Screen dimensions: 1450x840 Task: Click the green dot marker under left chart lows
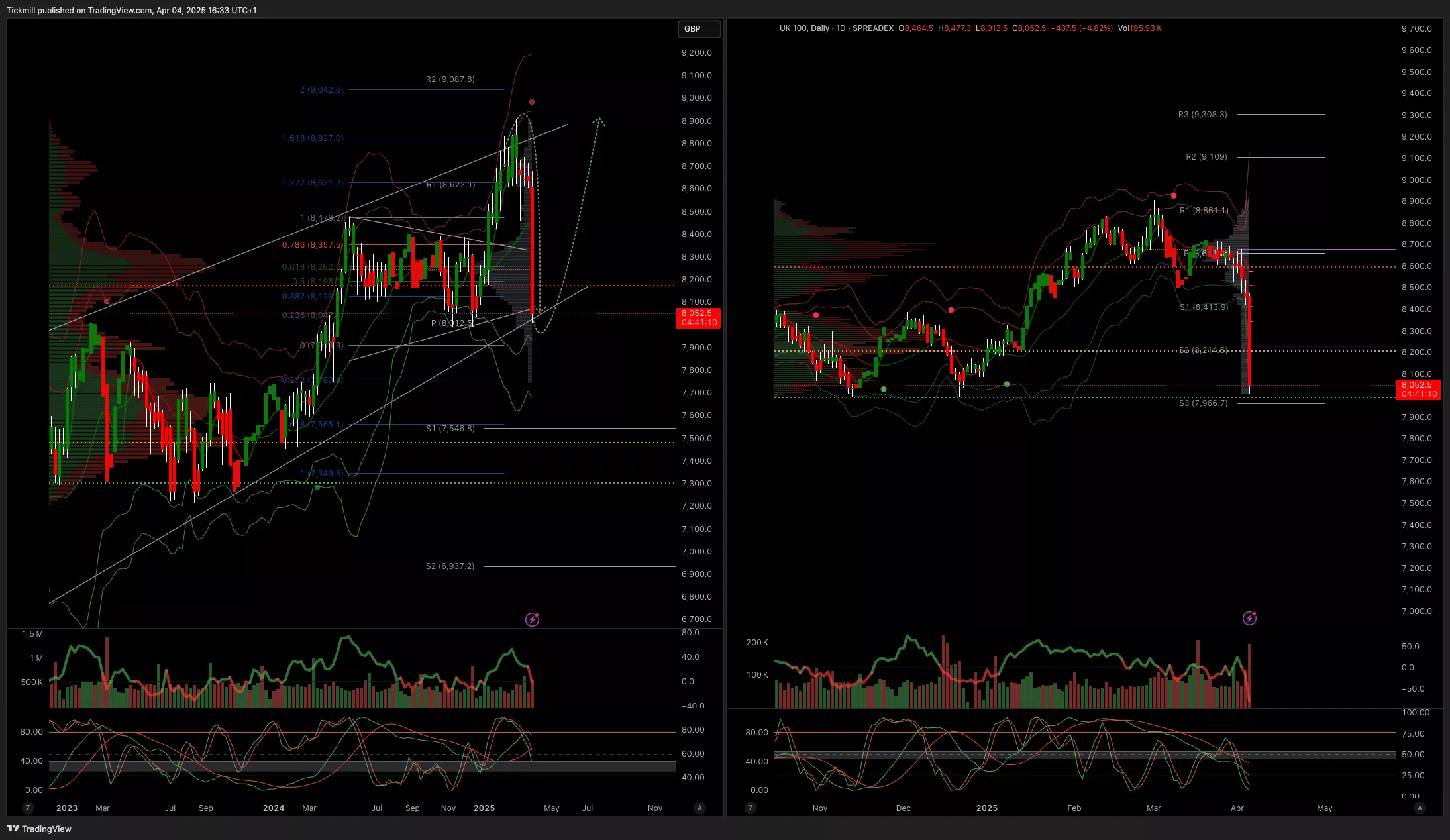pos(317,488)
